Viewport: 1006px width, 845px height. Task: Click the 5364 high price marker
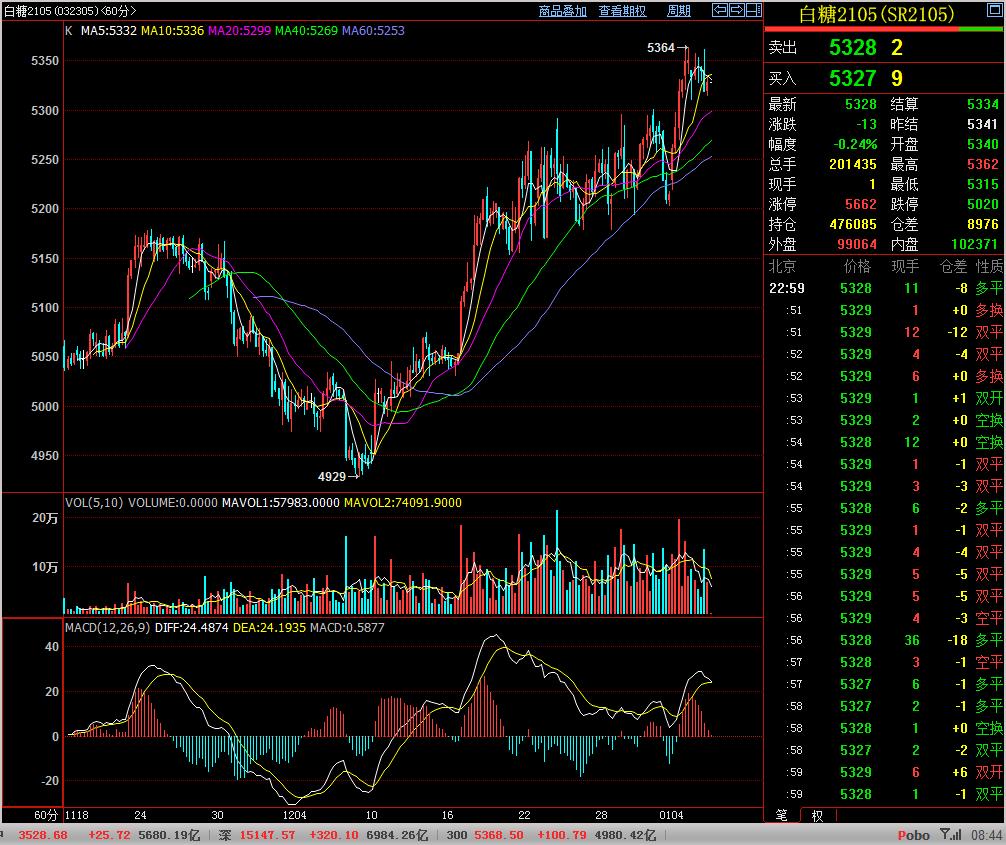[661, 48]
